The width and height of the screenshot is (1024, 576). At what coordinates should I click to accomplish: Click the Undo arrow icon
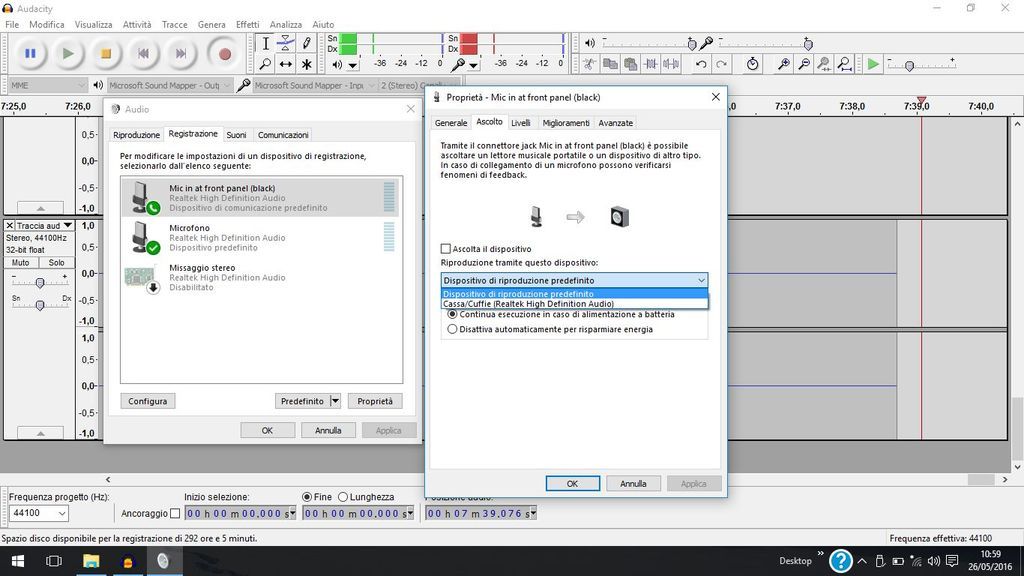pos(701,64)
